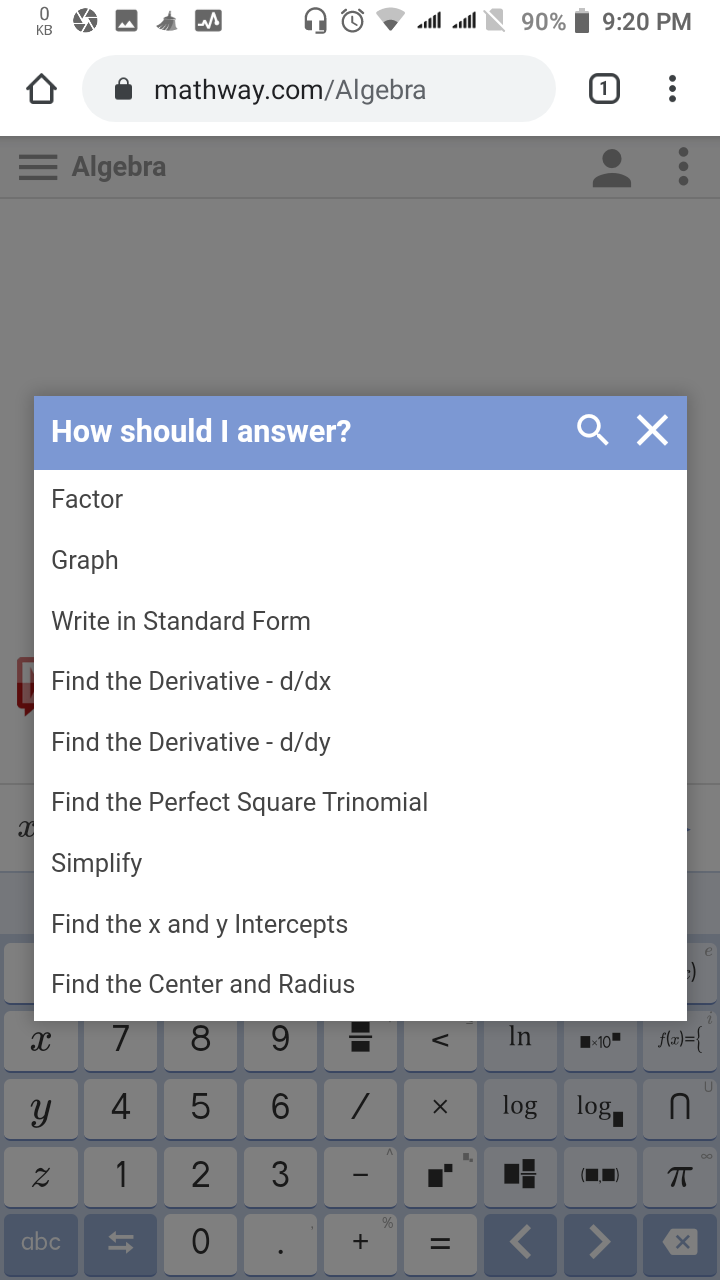Choose Find the Center and Radius
720x1280 pixels.
[203, 984]
